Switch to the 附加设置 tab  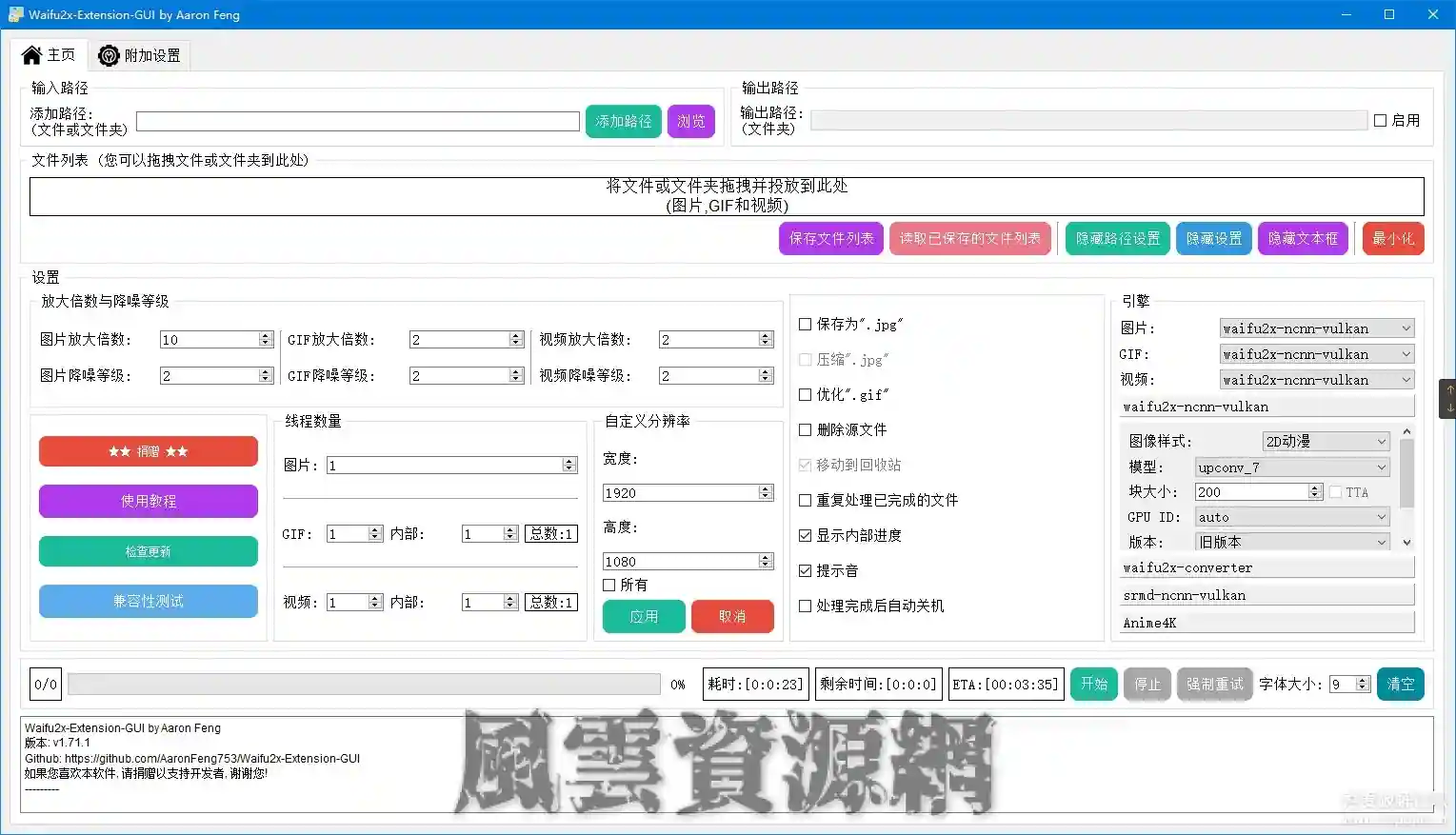[139, 55]
